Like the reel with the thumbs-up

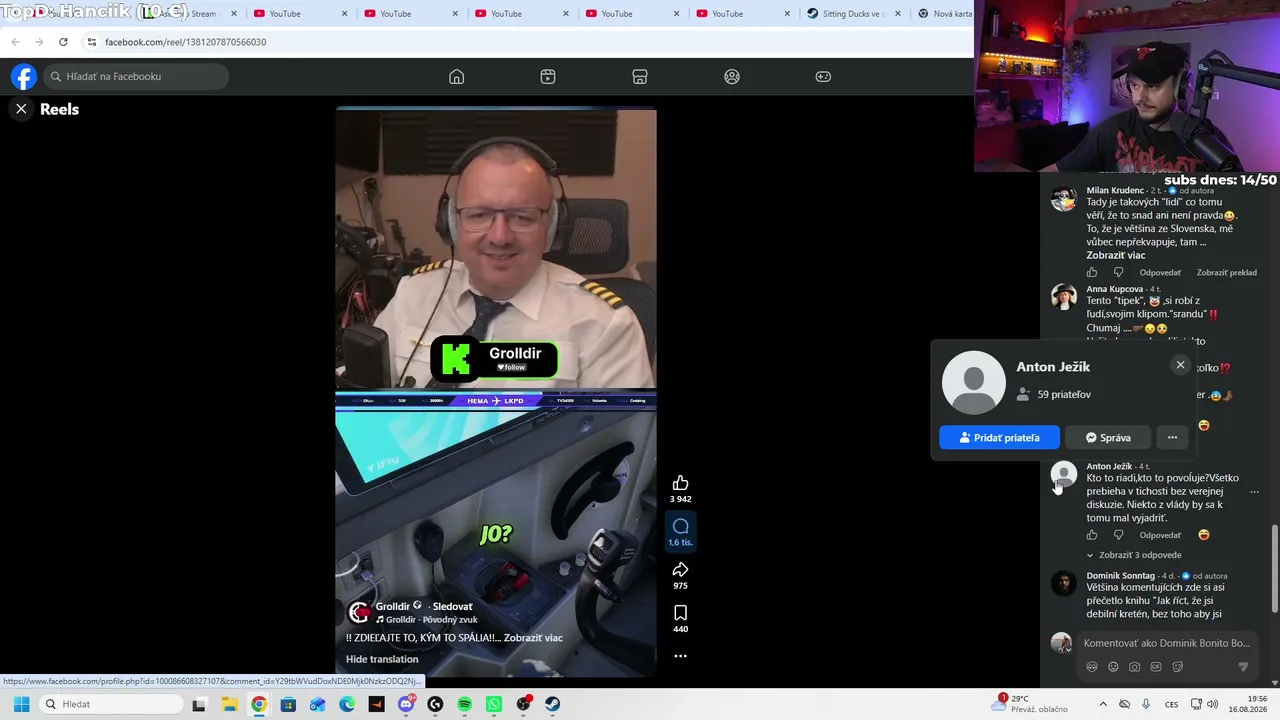pyautogui.click(x=681, y=483)
